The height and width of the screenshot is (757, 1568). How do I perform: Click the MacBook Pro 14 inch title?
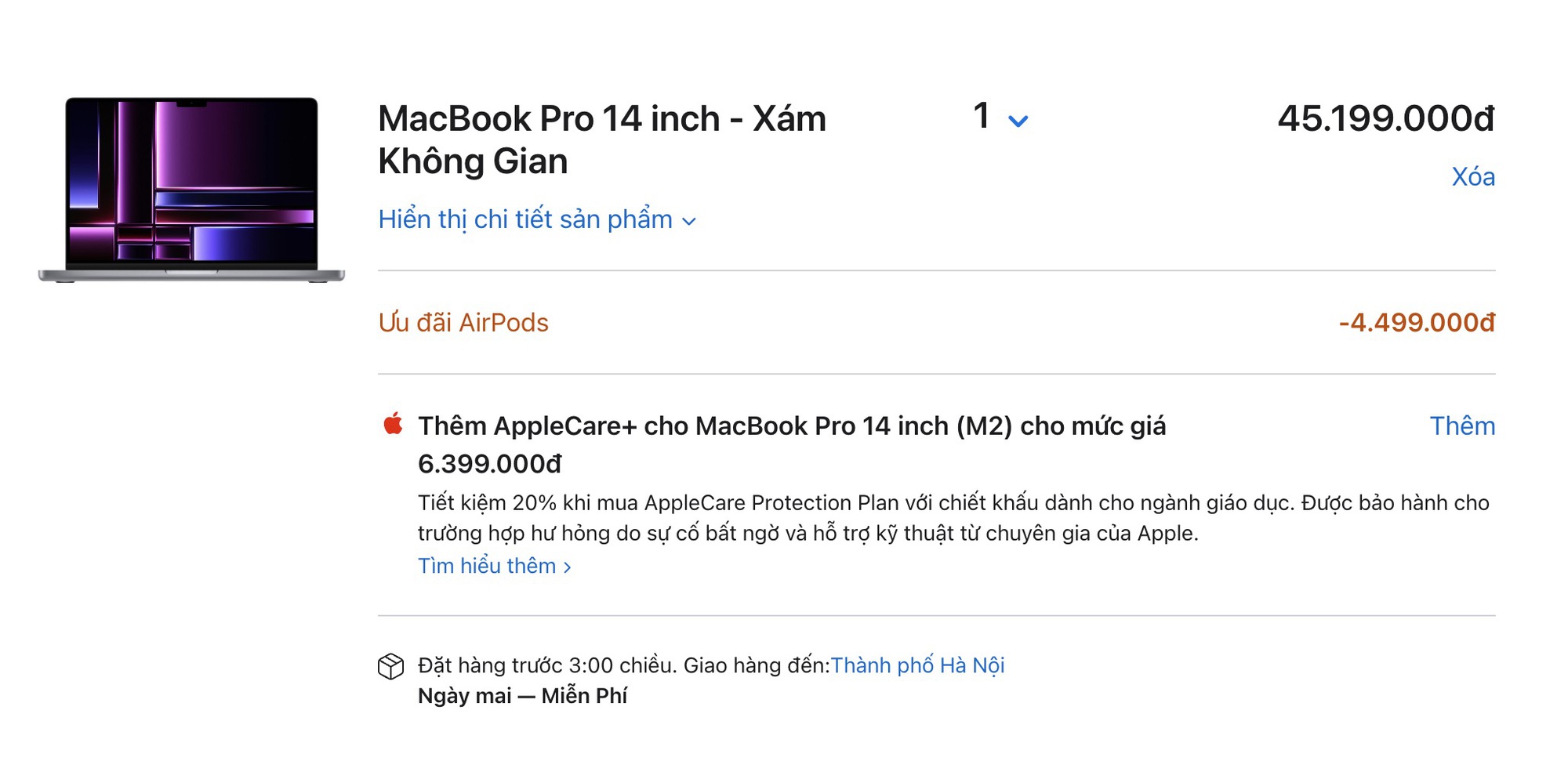tap(601, 118)
